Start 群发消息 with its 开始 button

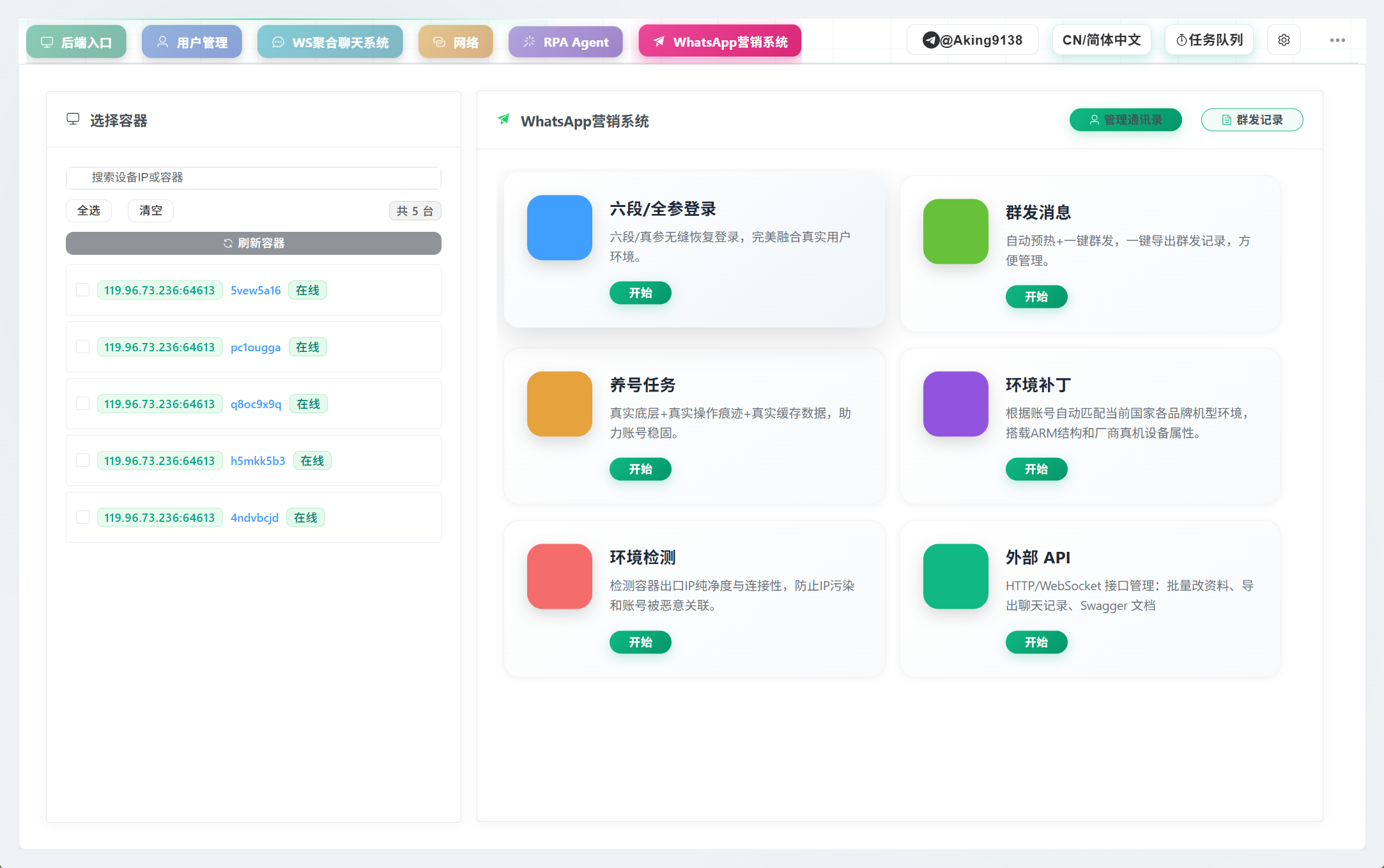(1036, 297)
